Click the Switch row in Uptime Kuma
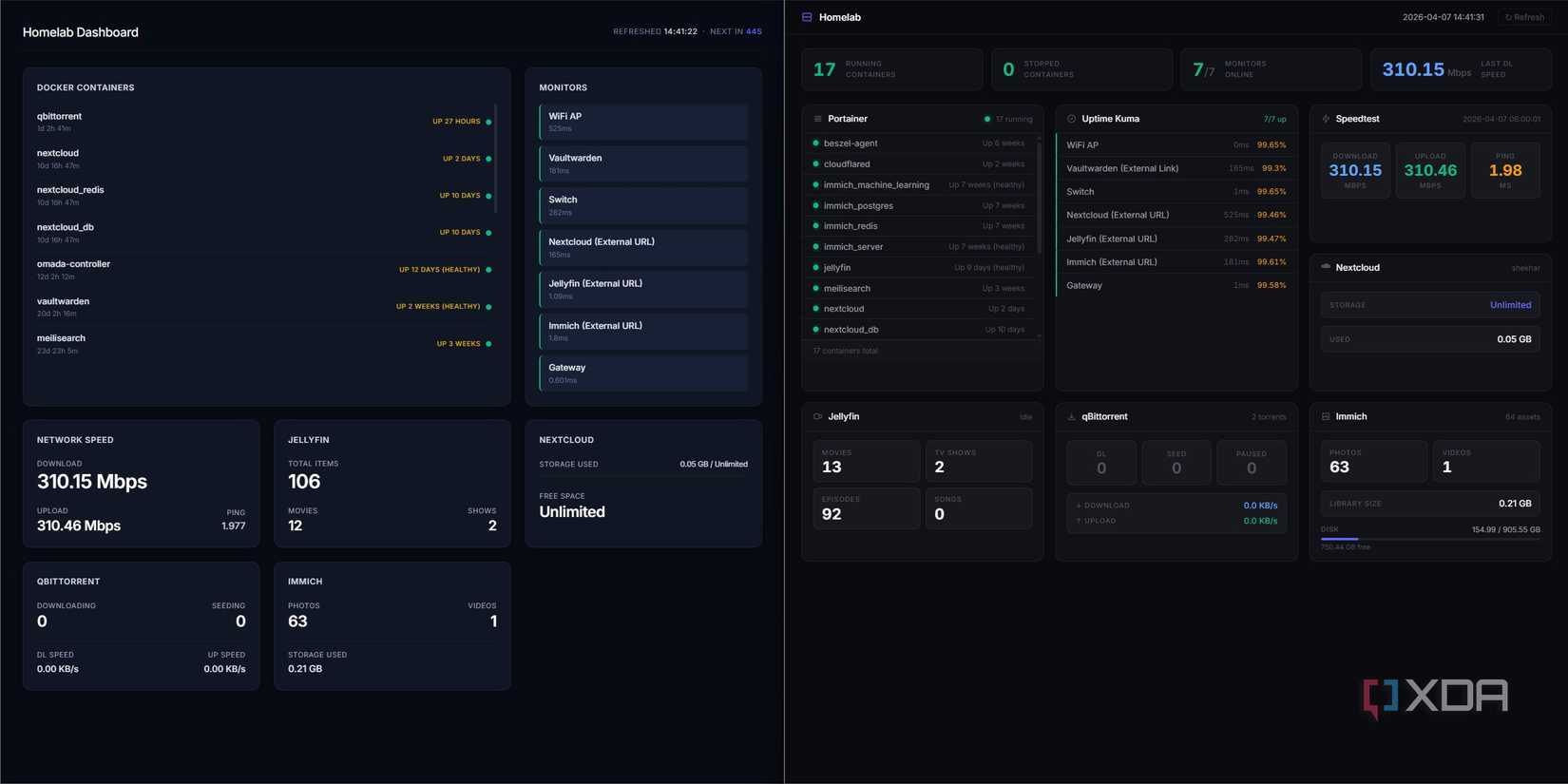This screenshot has width=1568, height=784. pos(1176,192)
